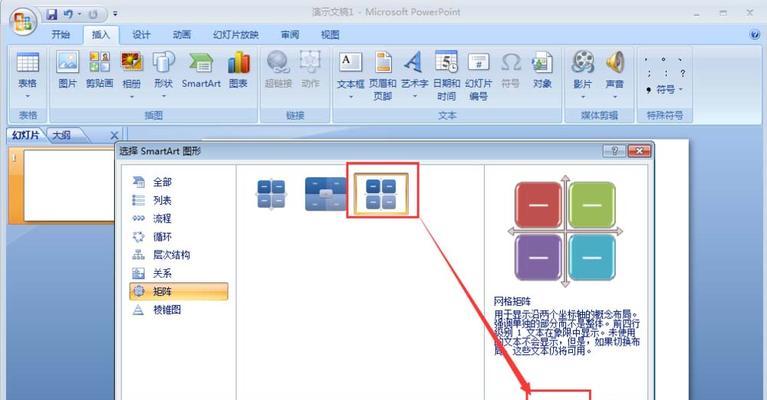Switch to the 视图 ribbon tab

[330, 35]
